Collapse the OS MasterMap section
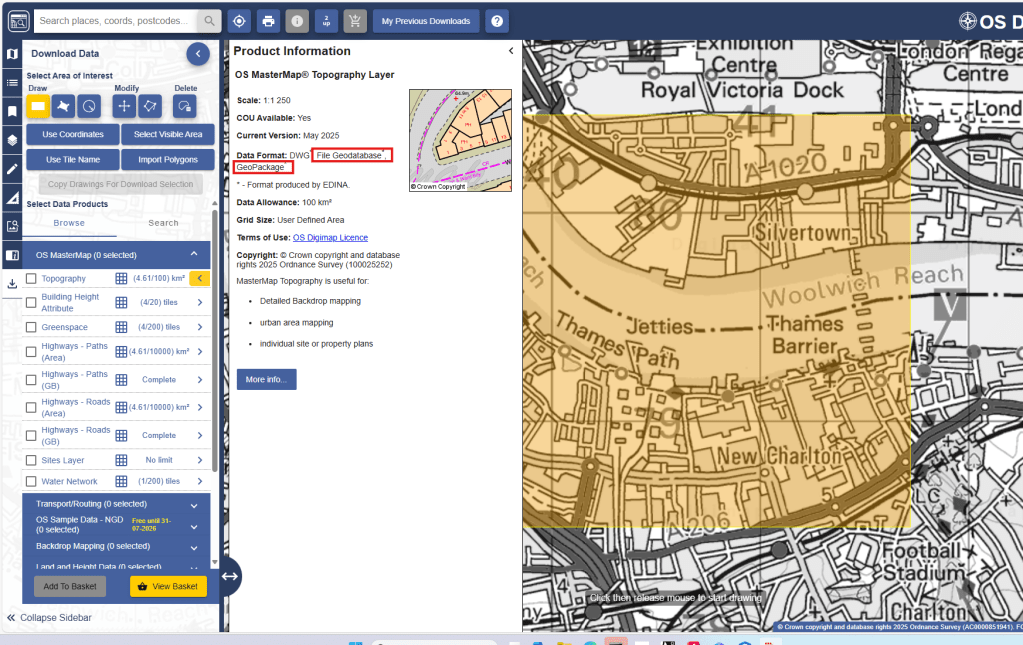This screenshot has height=645, width=1023. tap(194, 255)
